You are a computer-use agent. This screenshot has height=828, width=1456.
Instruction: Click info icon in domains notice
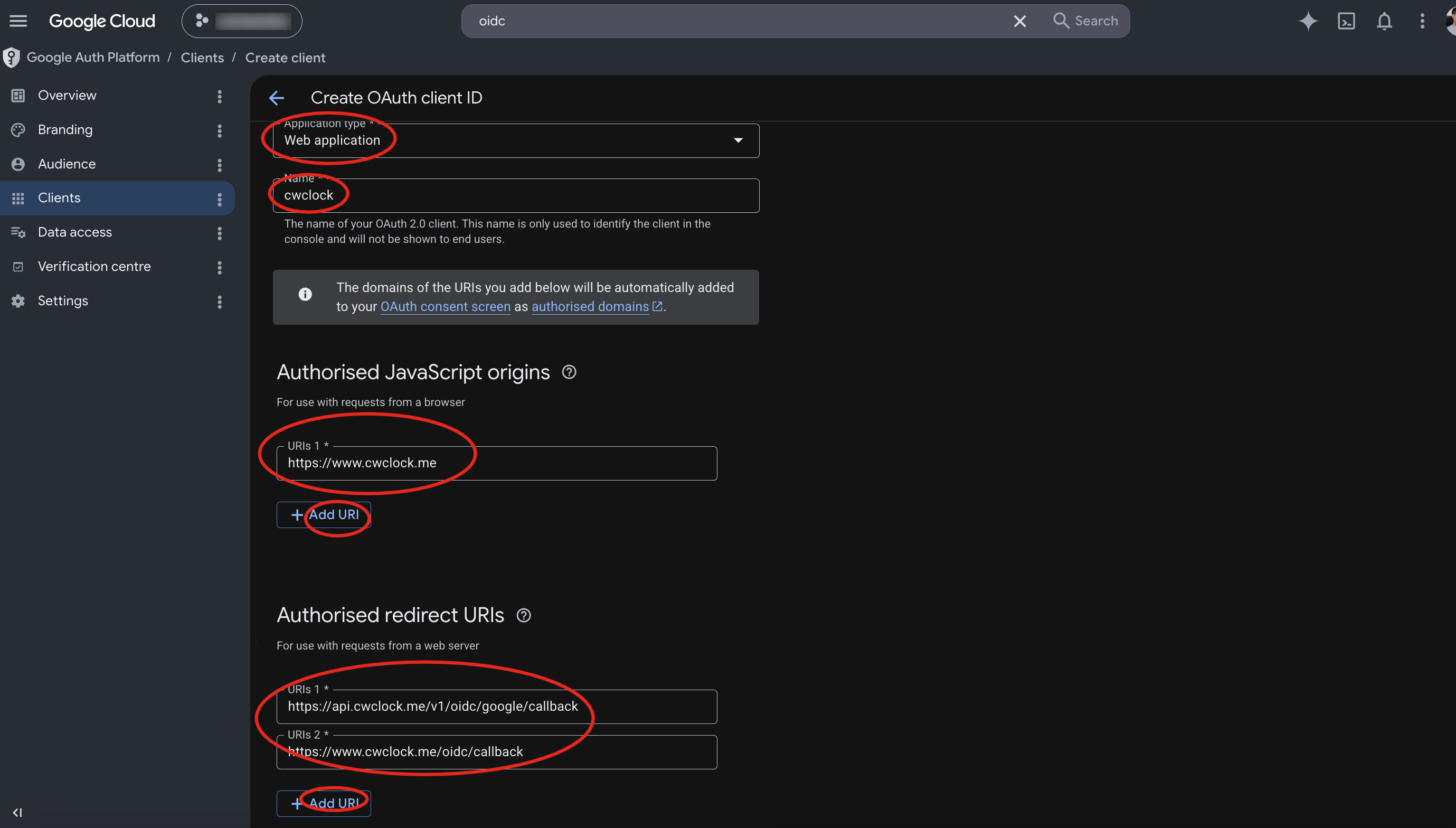(x=305, y=294)
